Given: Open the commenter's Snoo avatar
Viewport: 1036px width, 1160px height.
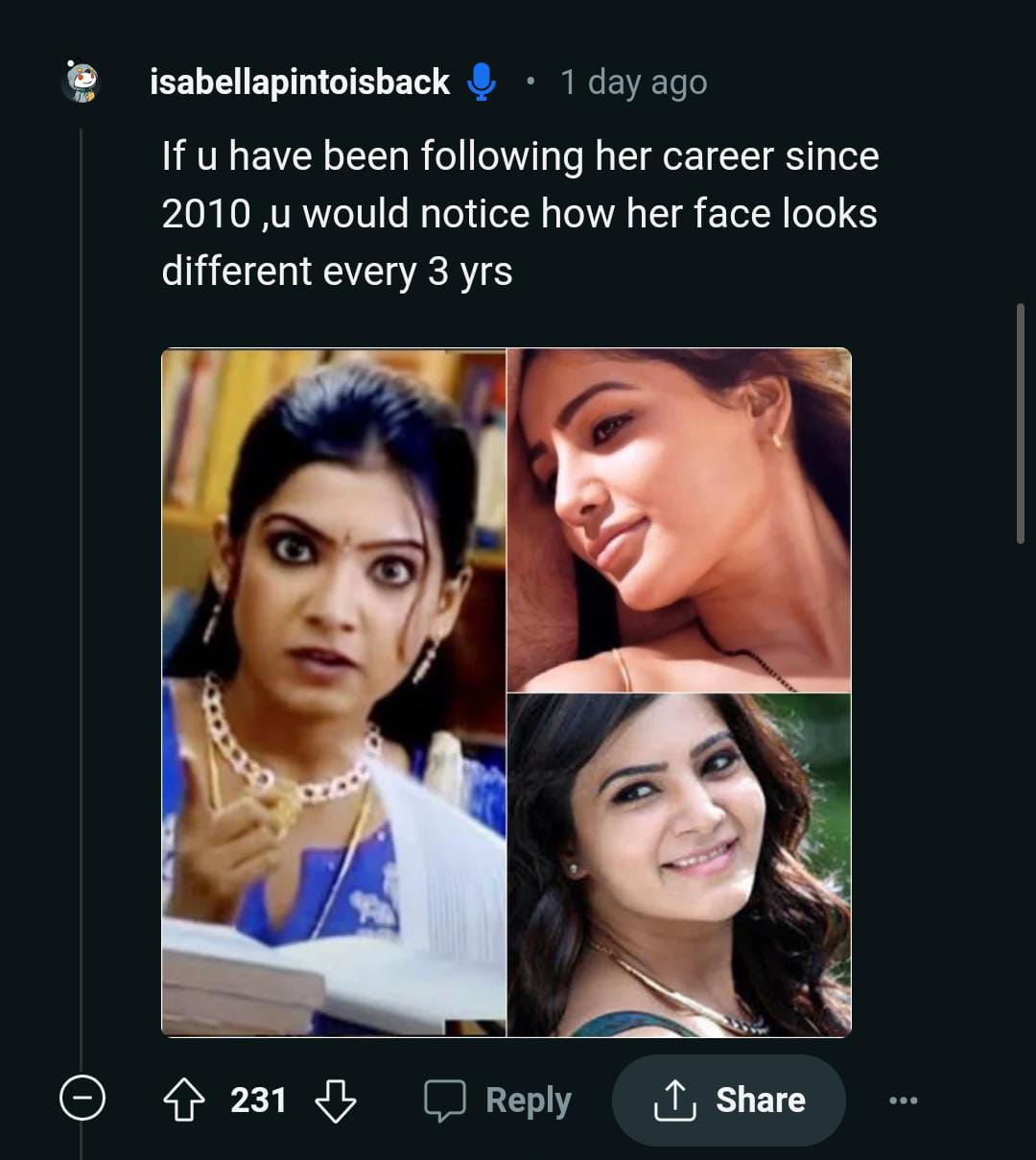Looking at the screenshot, I should [82, 82].
